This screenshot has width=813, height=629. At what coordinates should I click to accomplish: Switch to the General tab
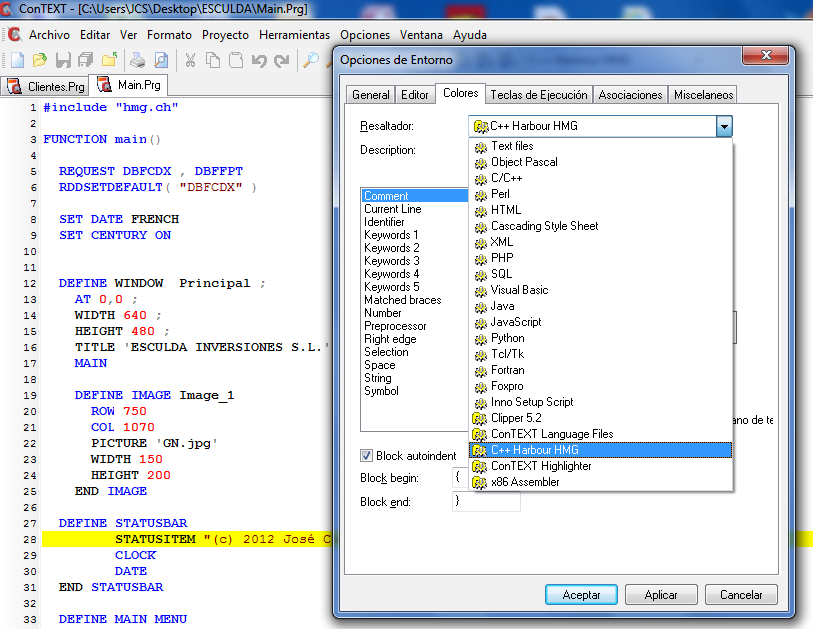pyautogui.click(x=371, y=95)
